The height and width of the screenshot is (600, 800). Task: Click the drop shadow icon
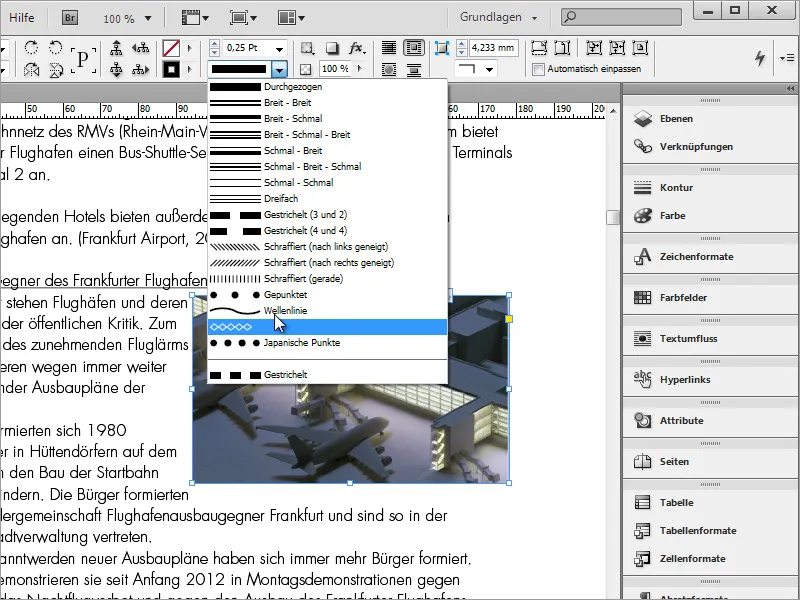(x=332, y=48)
